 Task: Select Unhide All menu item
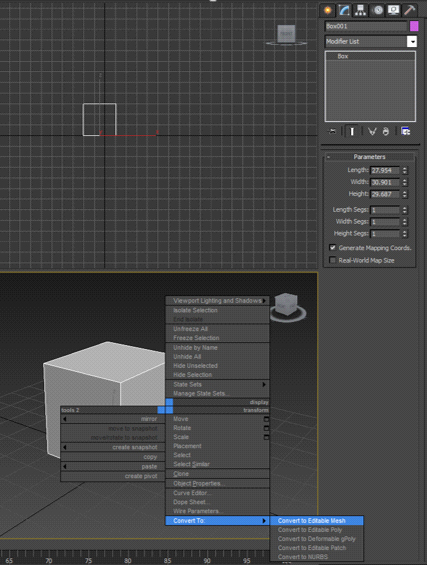click(217, 357)
